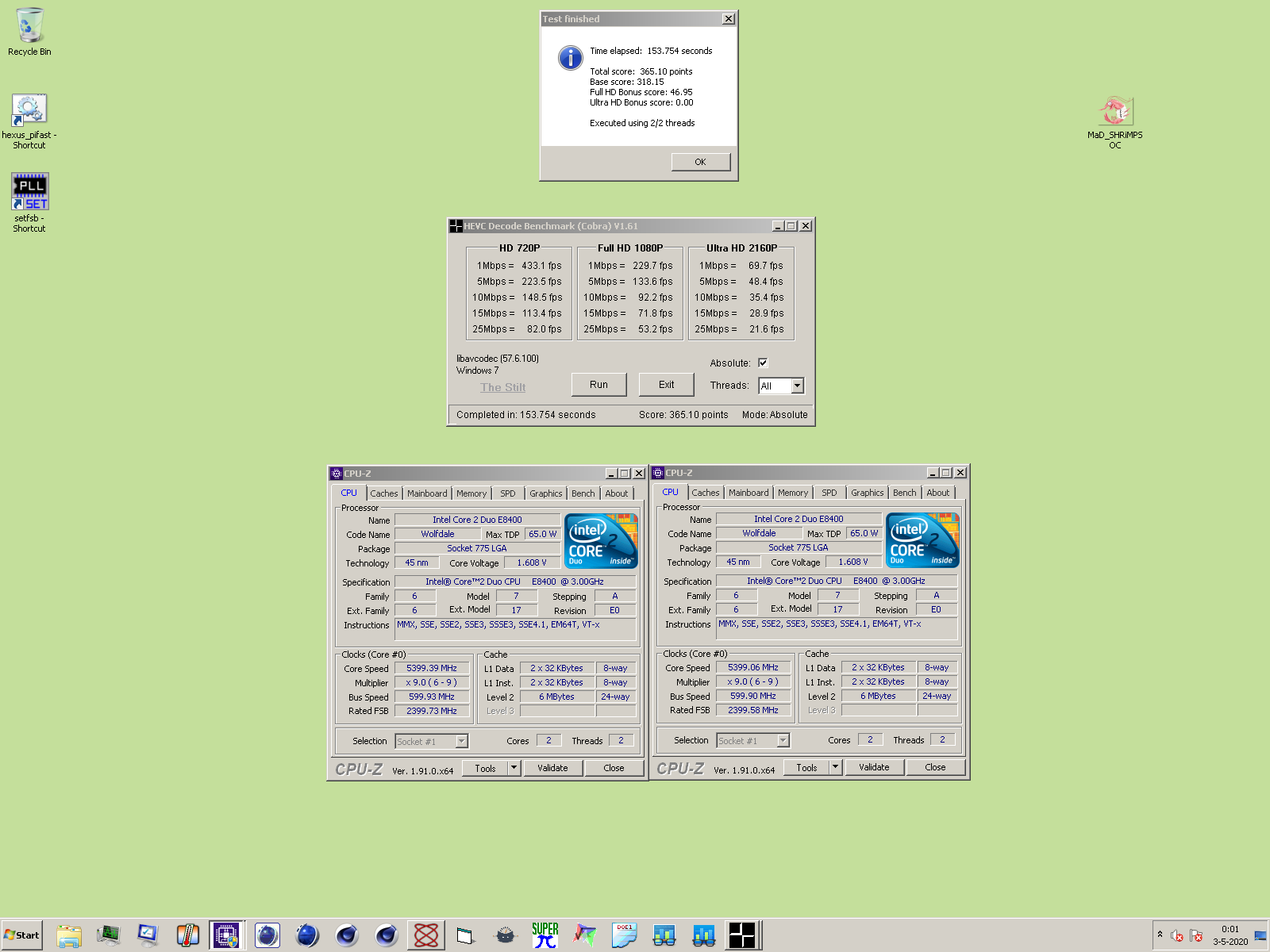
Task: Open Windows Explorer folder icon in taskbar
Action: coord(69,935)
